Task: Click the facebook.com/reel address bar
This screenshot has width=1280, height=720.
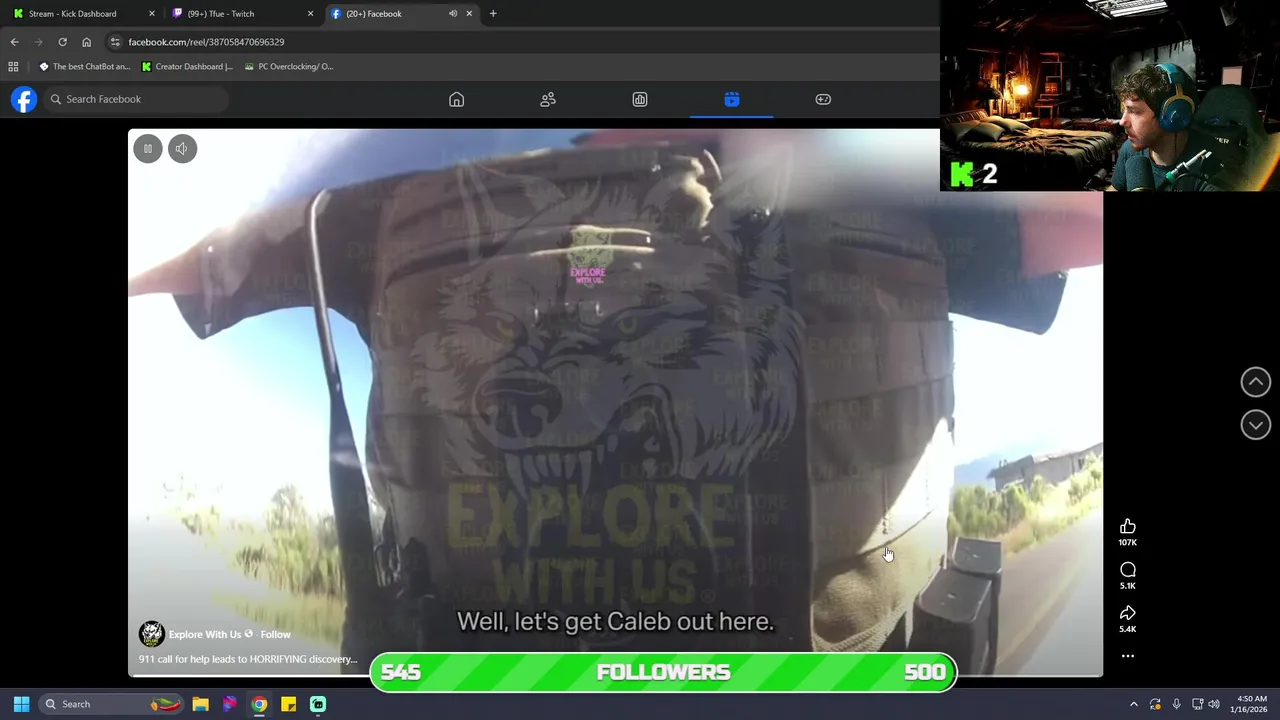Action: pyautogui.click(x=206, y=42)
